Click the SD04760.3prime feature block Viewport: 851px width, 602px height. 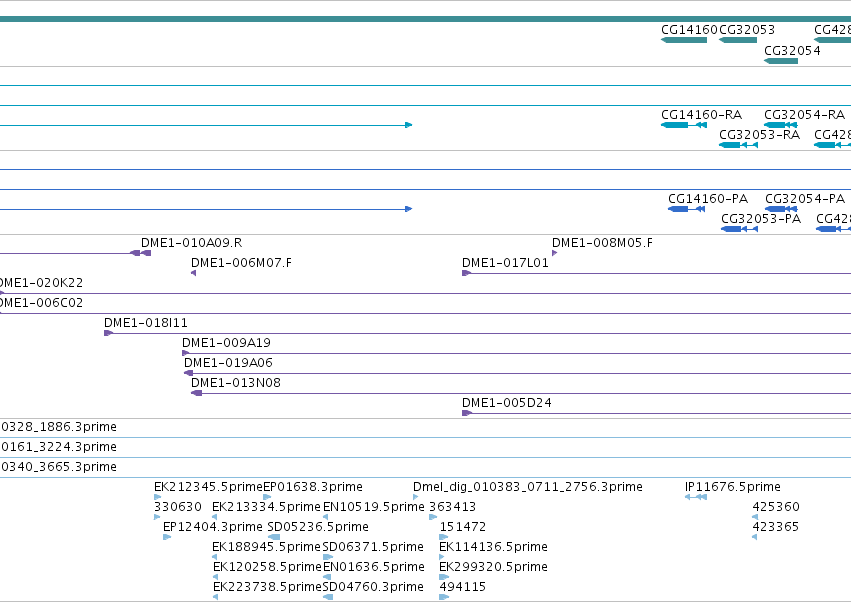pos(328,597)
